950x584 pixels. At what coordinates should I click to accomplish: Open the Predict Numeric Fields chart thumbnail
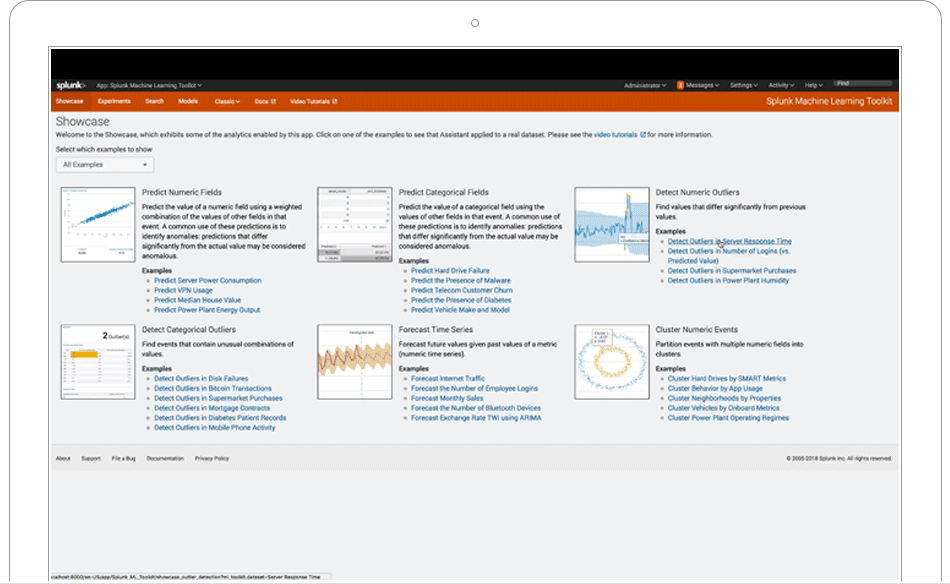point(98,225)
